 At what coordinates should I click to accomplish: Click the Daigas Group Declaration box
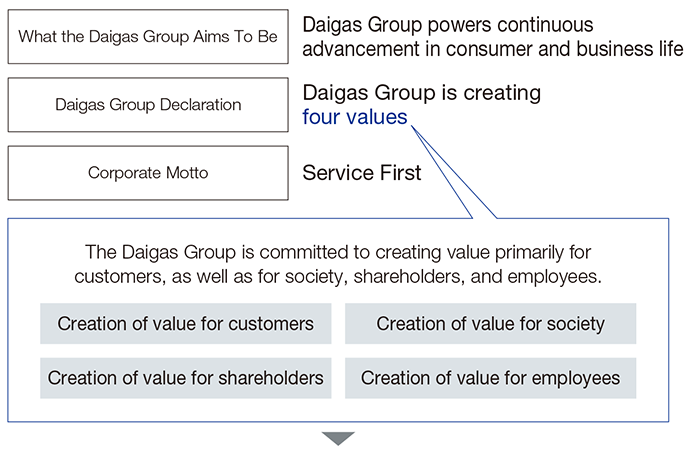(148, 105)
